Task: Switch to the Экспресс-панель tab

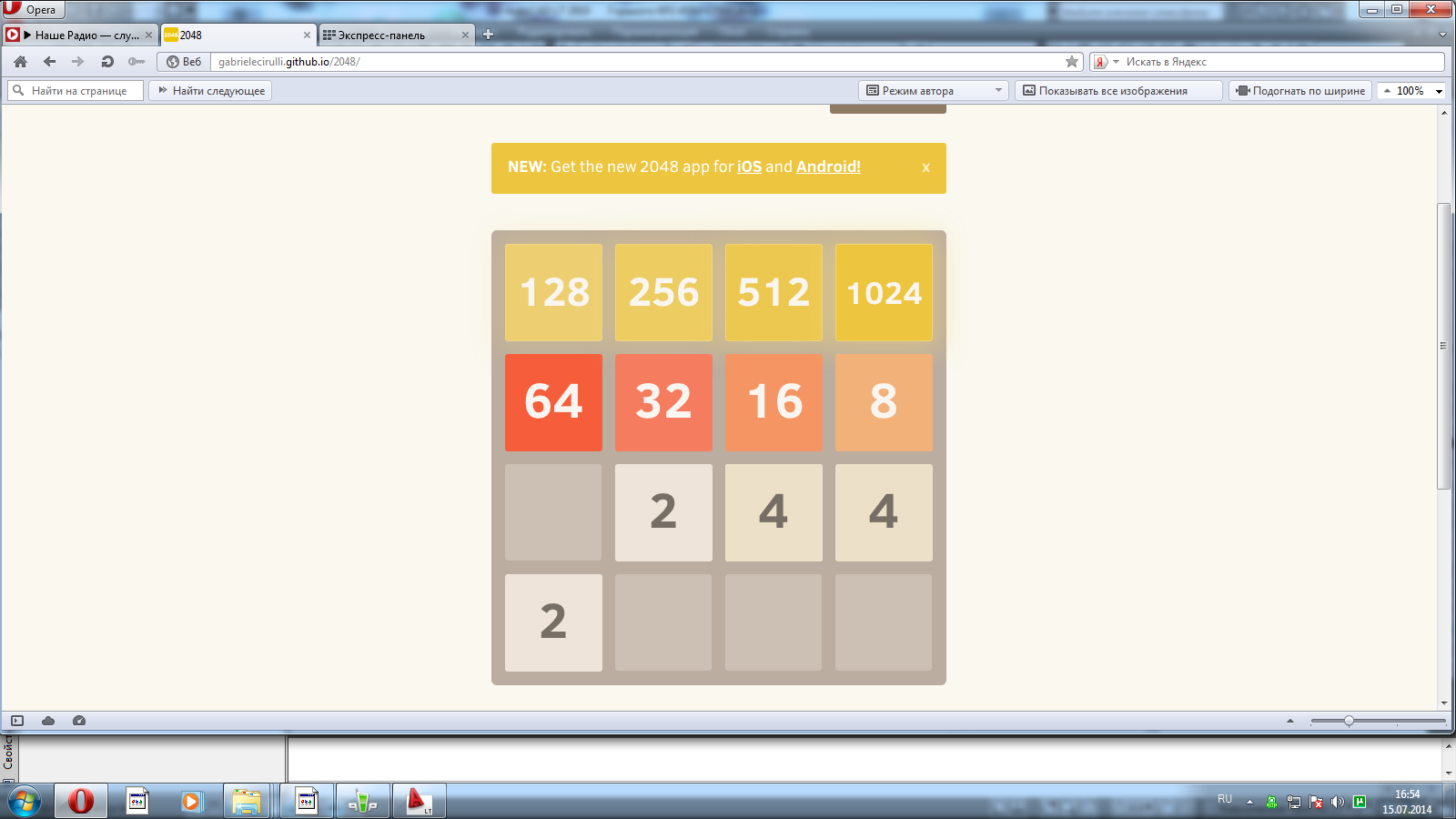Action: pyautogui.click(x=397, y=35)
